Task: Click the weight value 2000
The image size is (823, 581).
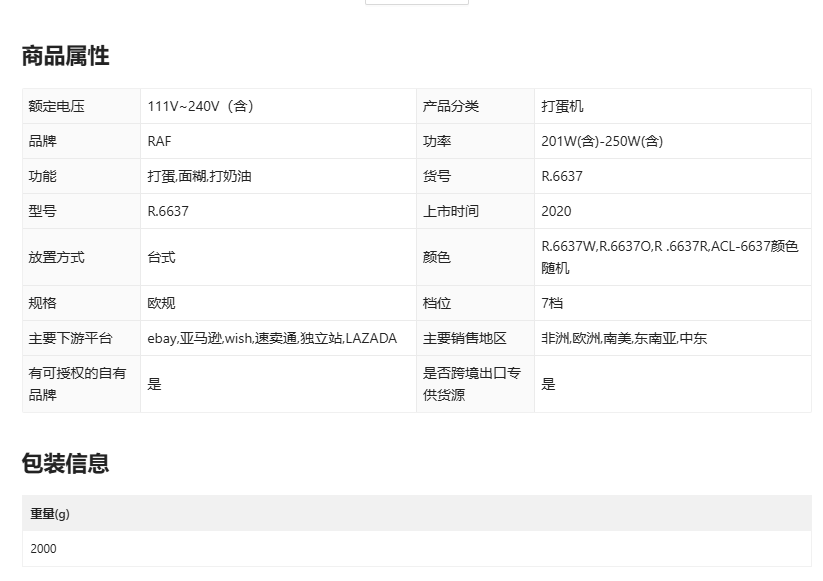Action: pos(44,549)
